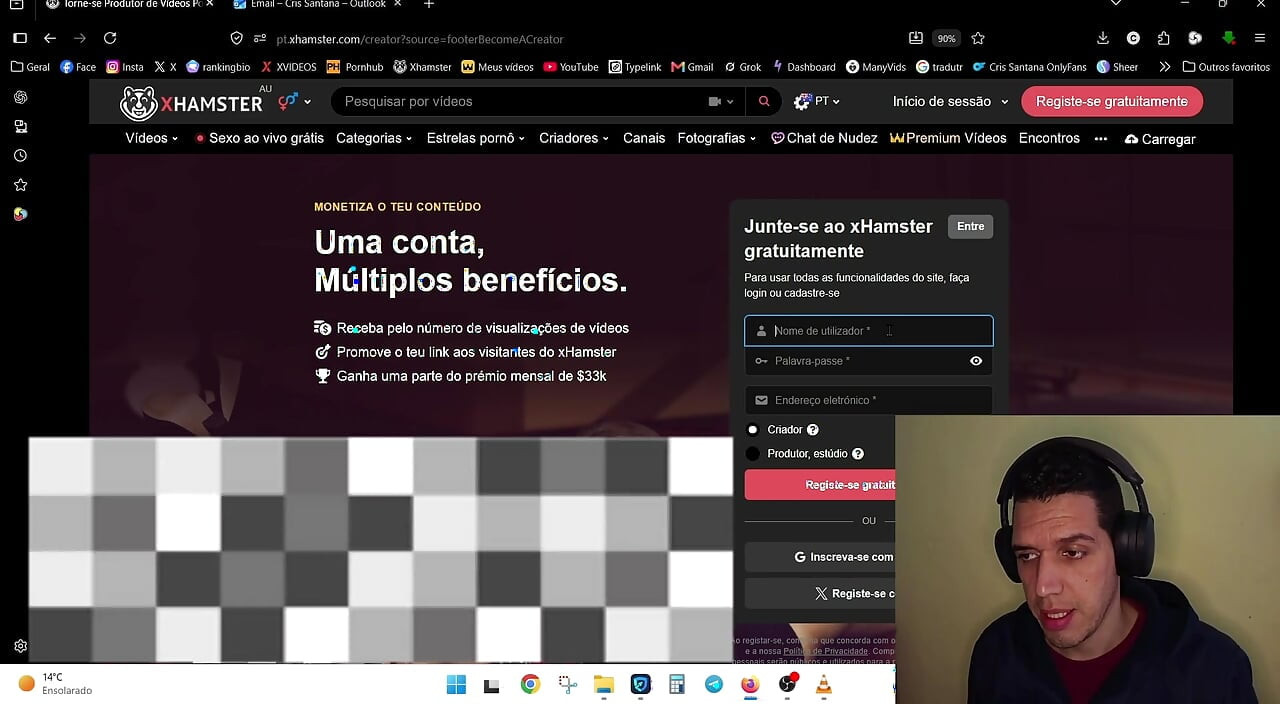Click the Entre button

tap(971, 226)
